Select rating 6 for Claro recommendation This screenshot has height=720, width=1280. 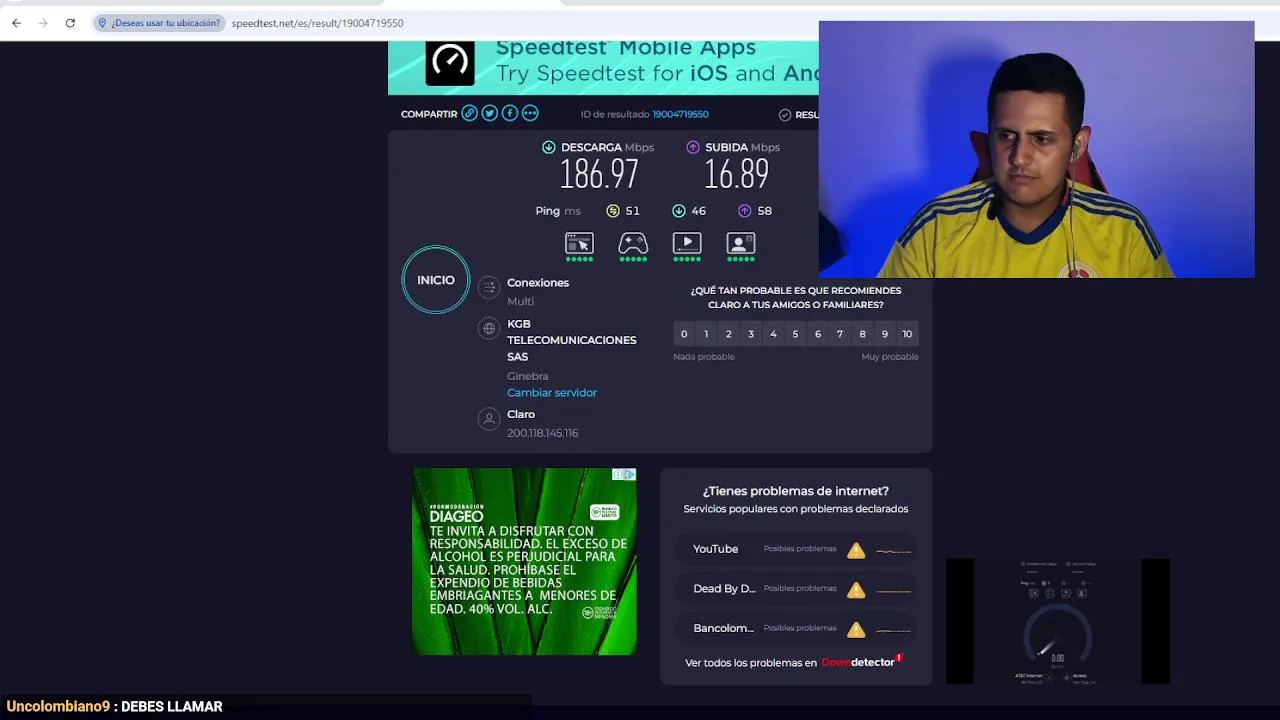[817, 334]
